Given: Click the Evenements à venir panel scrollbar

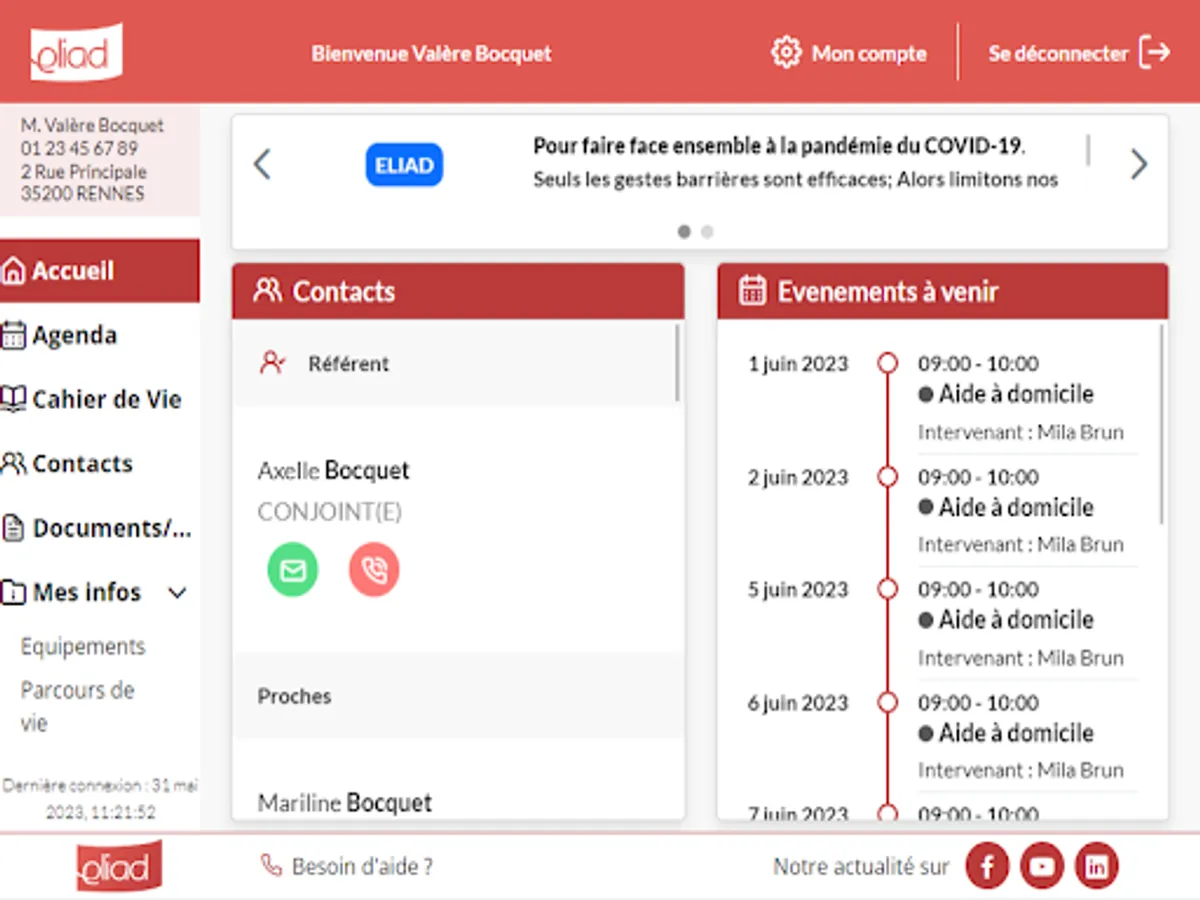Looking at the screenshot, I should pyautogui.click(x=1162, y=424).
